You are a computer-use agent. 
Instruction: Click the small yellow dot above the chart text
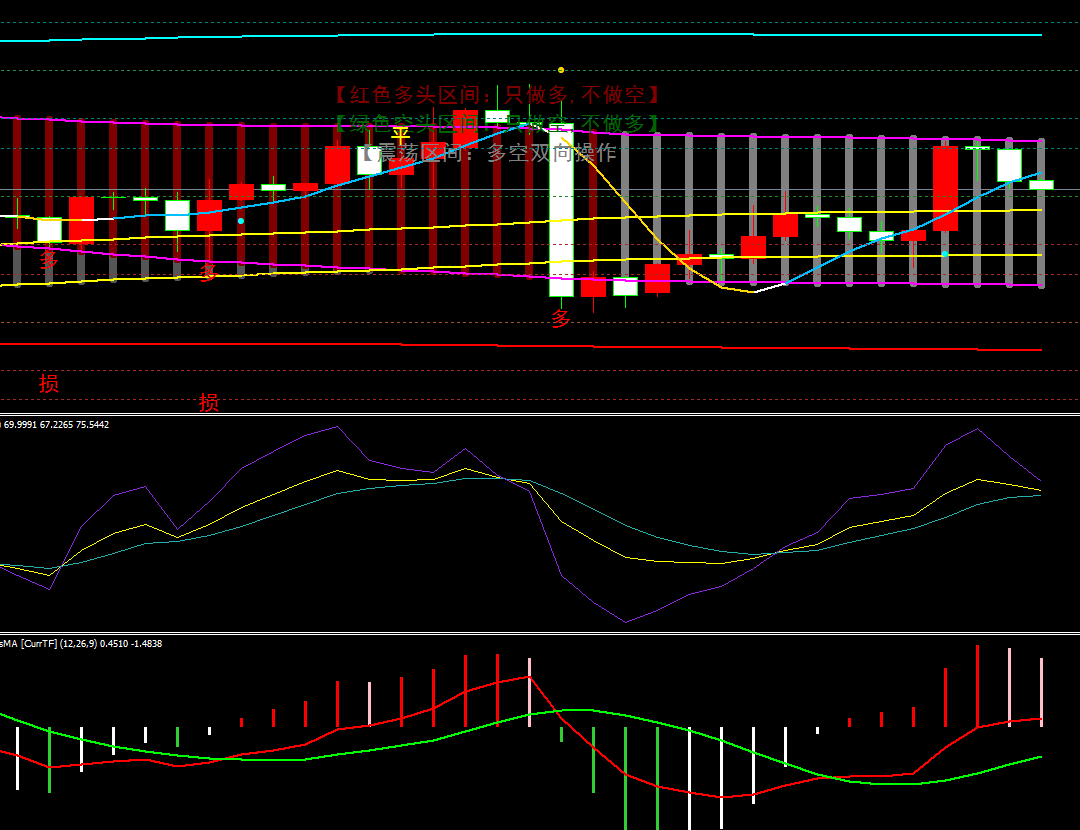pos(561,70)
